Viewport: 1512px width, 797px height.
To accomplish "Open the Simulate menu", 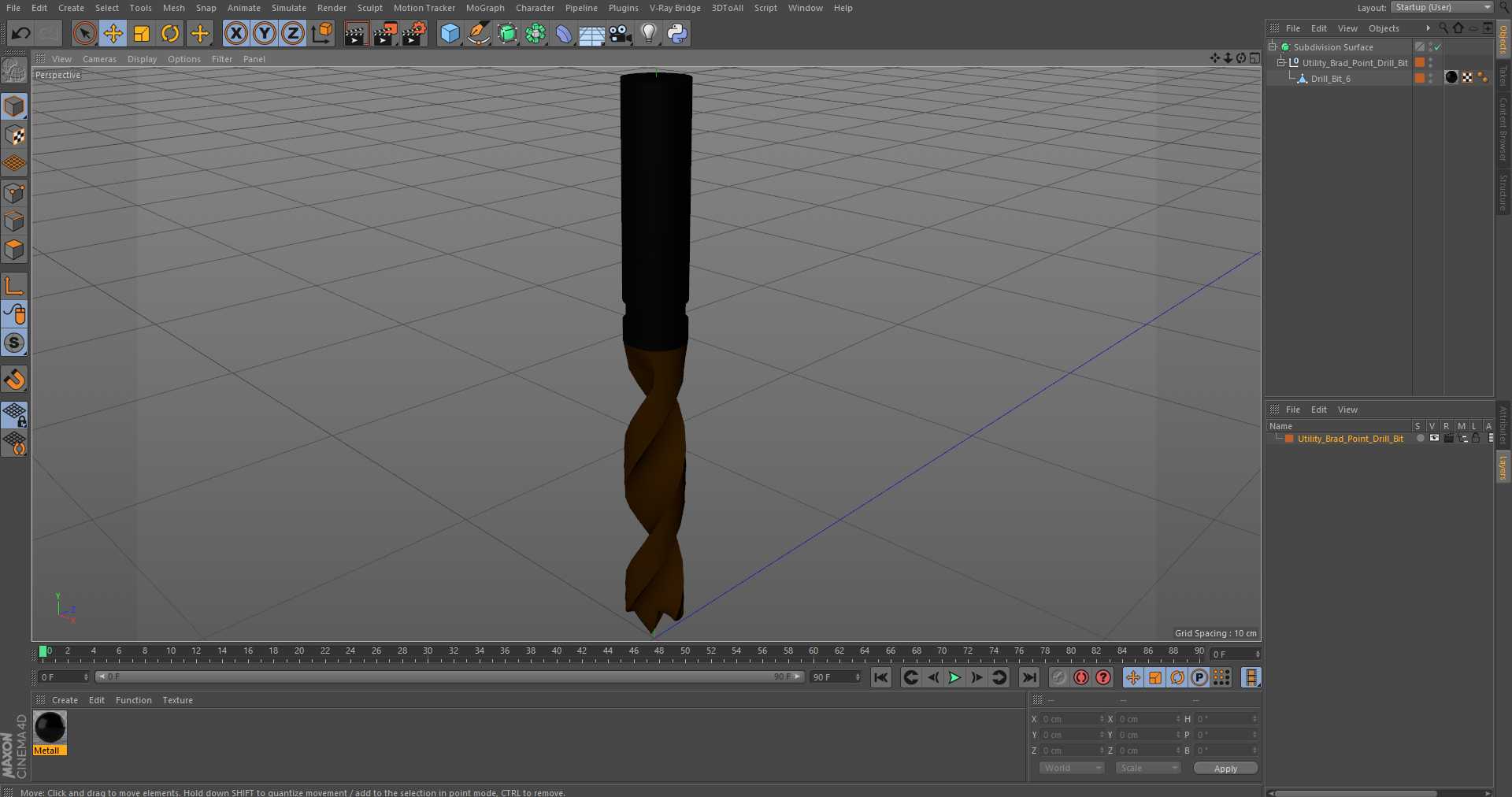I will pos(289,8).
